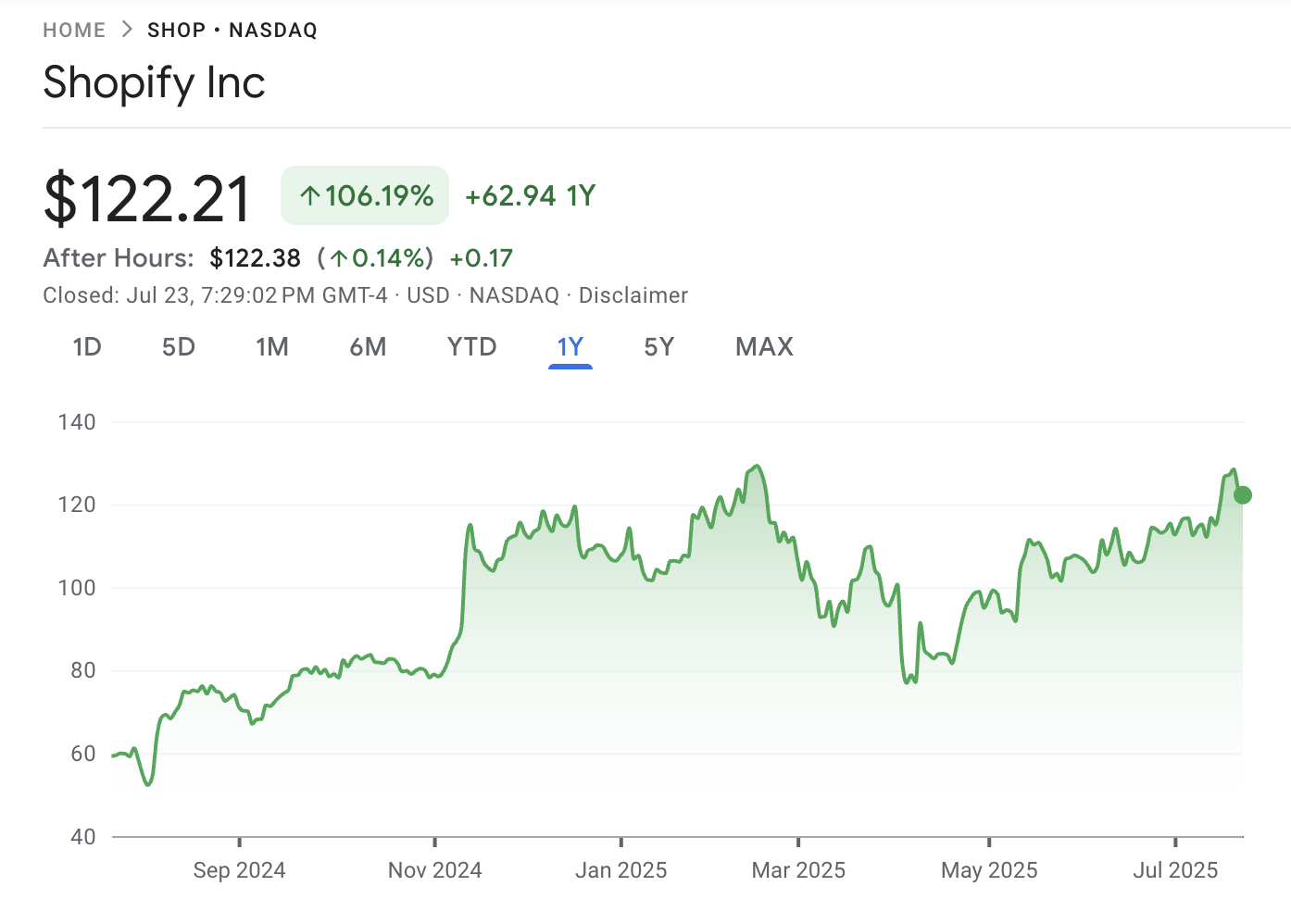The height and width of the screenshot is (924, 1291).
Task: Click the $122.38 after-hours price
Action: point(255,257)
